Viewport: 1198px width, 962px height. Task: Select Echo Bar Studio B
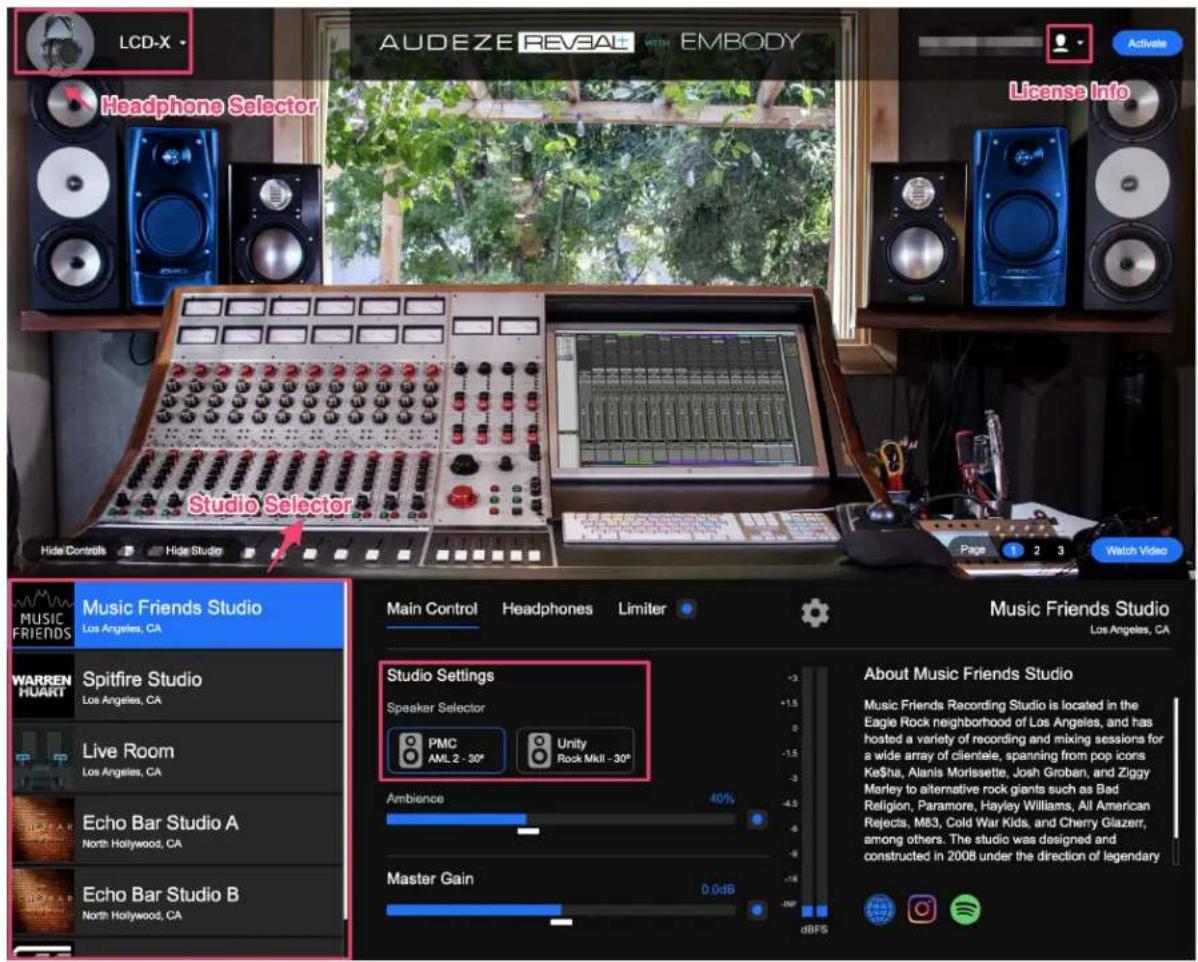pyautogui.click(x=177, y=902)
